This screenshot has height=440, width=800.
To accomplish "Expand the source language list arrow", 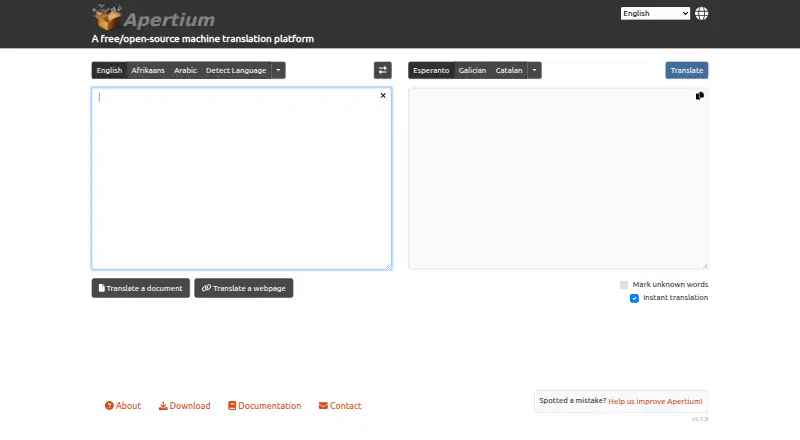I will 278,70.
